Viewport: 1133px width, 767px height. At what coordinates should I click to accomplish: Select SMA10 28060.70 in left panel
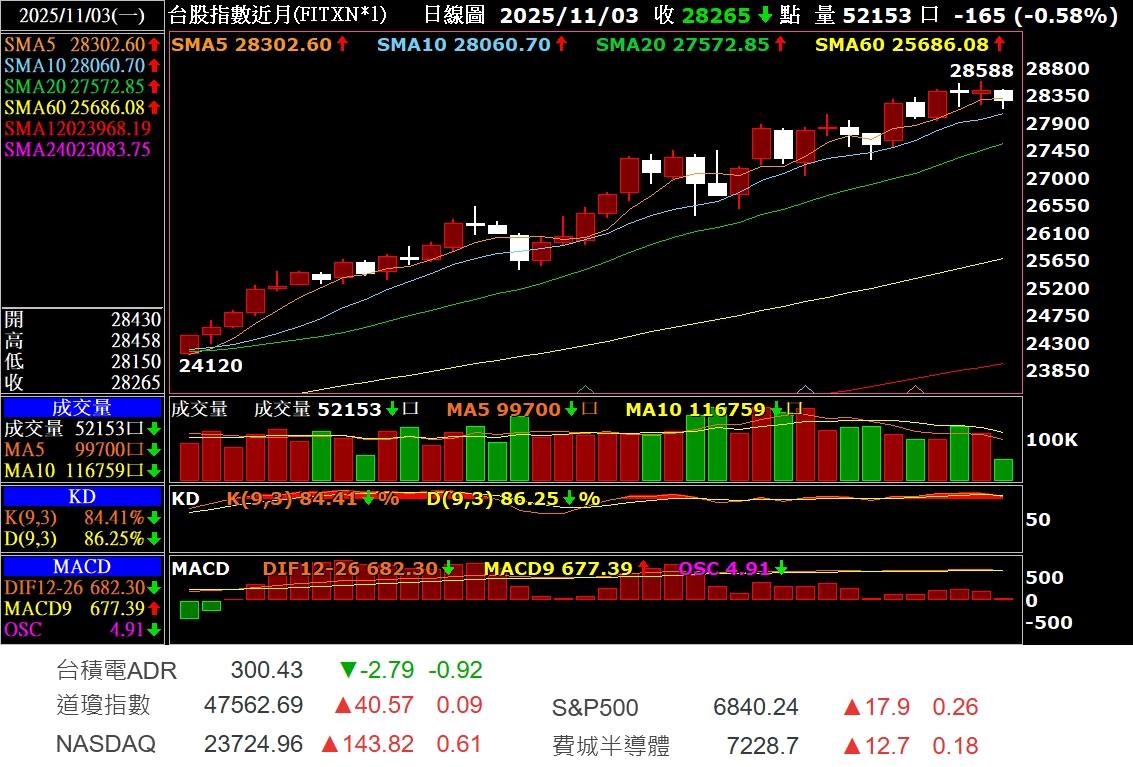point(82,65)
